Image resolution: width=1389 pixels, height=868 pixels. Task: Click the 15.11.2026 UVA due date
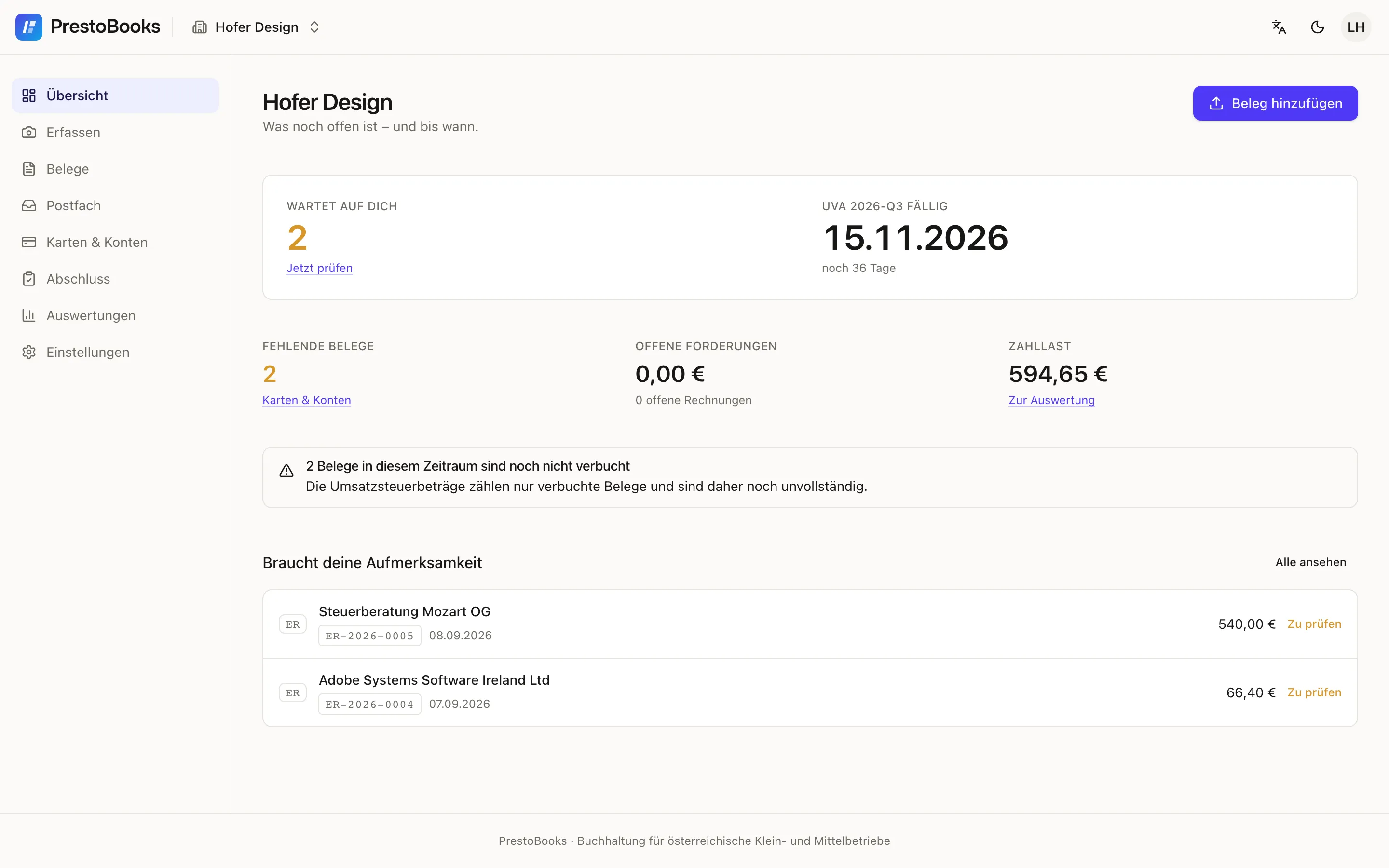tap(915, 238)
